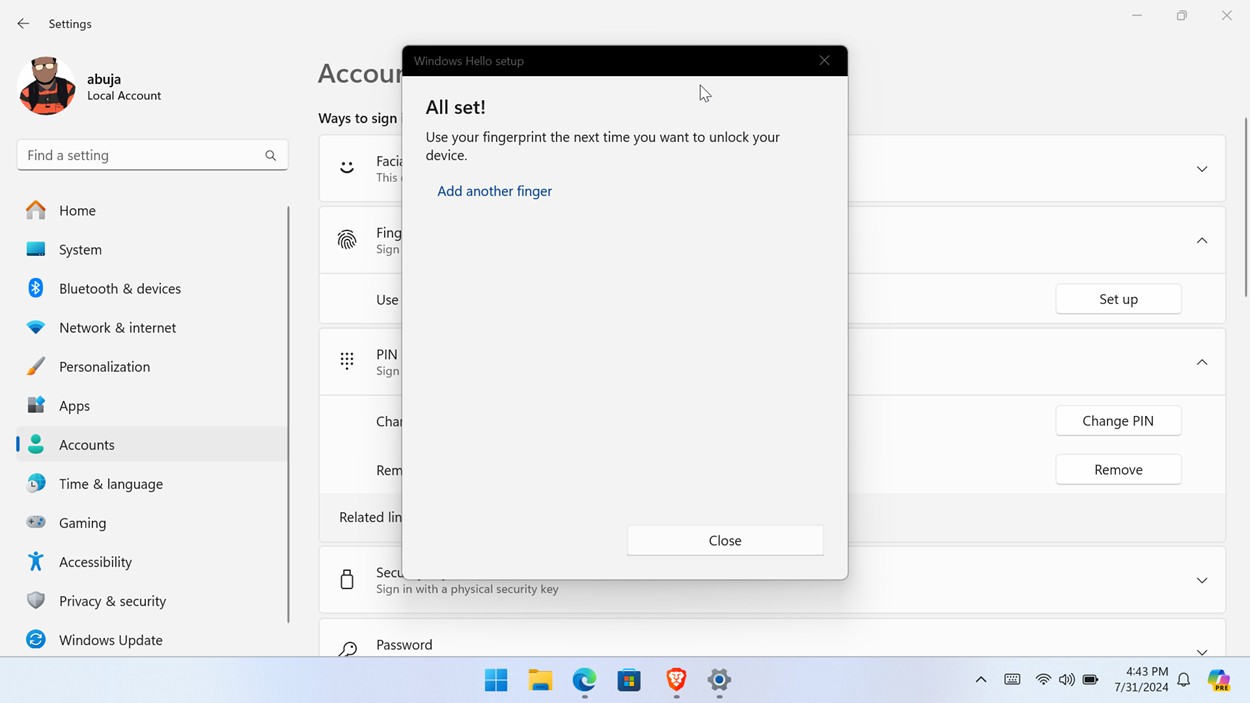
Task: Click the Find a setting search box
Action: click(152, 155)
